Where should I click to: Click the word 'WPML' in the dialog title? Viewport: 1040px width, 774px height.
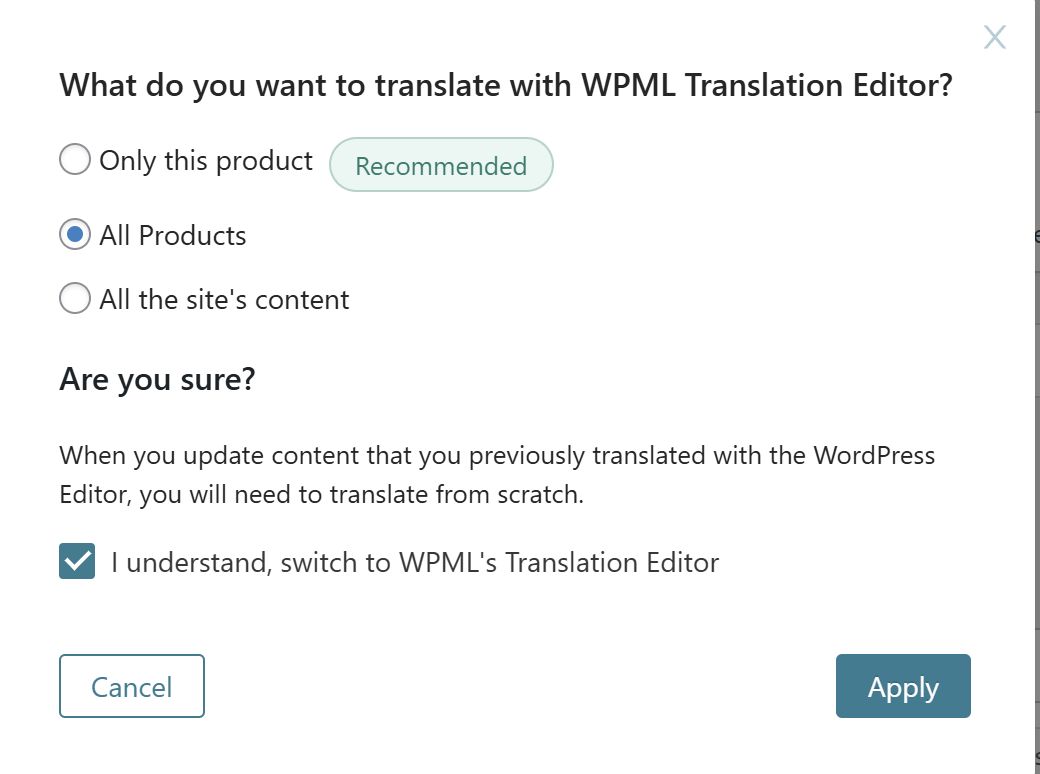(632, 85)
